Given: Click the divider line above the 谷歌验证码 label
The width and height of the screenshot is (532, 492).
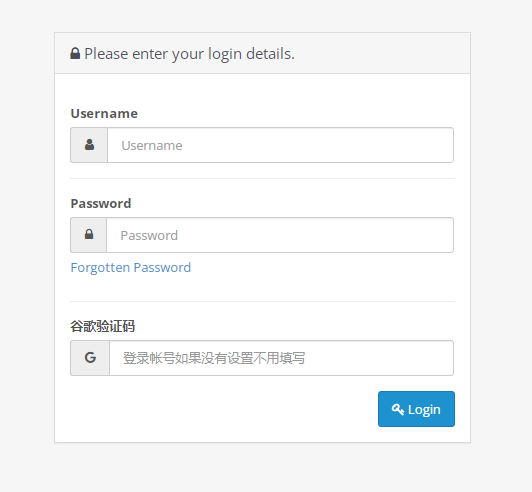Looking at the screenshot, I should click(x=262, y=301).
